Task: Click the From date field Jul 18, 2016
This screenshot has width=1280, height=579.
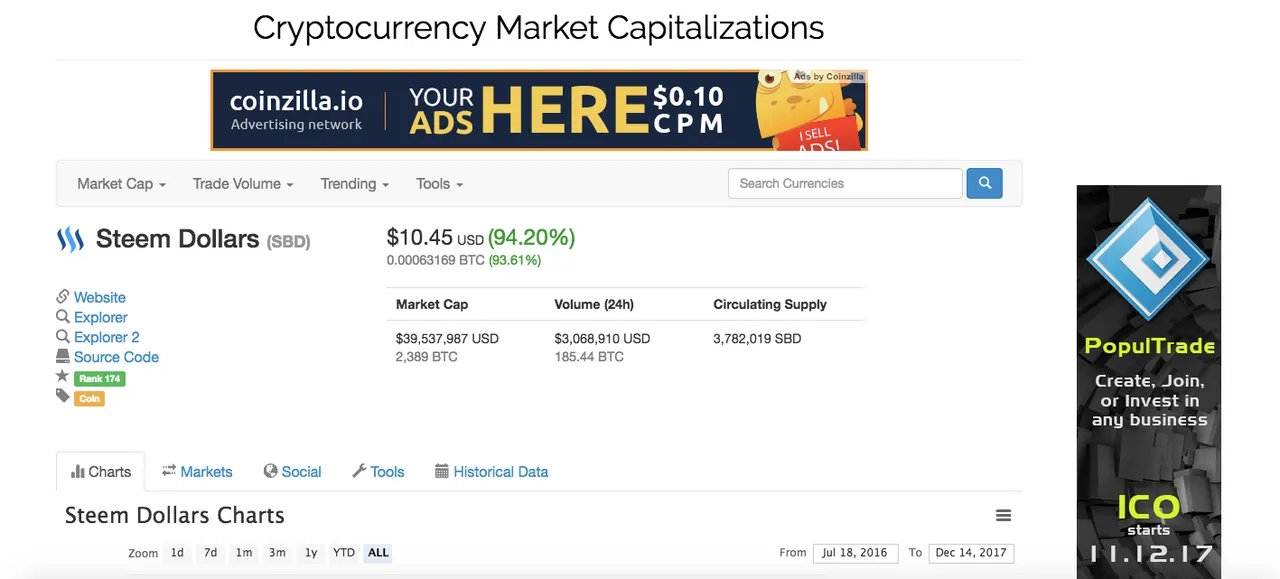Action: (854, 553)
